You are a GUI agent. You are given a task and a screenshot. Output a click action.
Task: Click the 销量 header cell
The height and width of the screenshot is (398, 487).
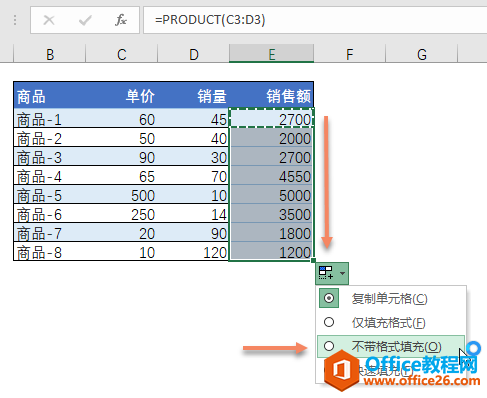(x=193, y=96)
